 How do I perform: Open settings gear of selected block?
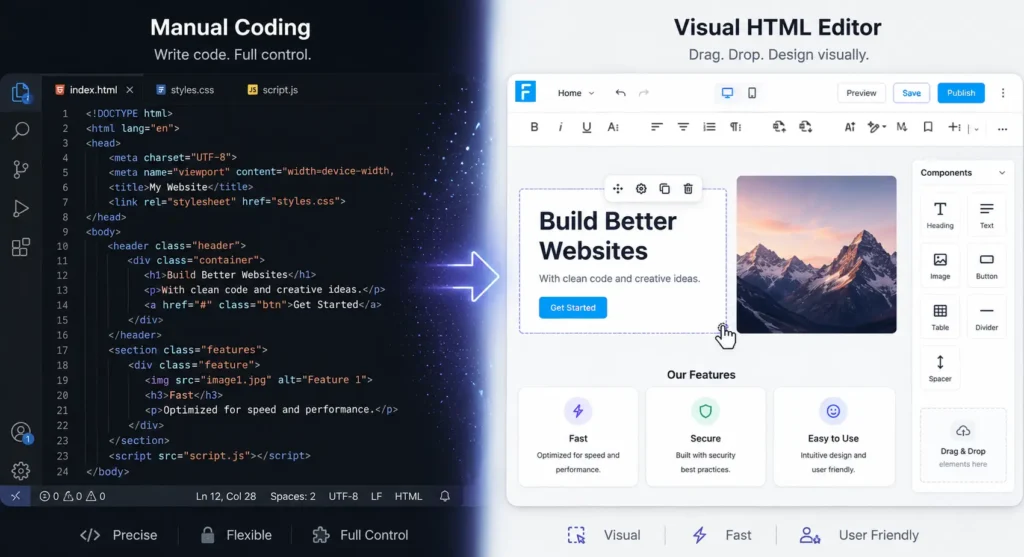pyautogui.click(x=641, y=189)
